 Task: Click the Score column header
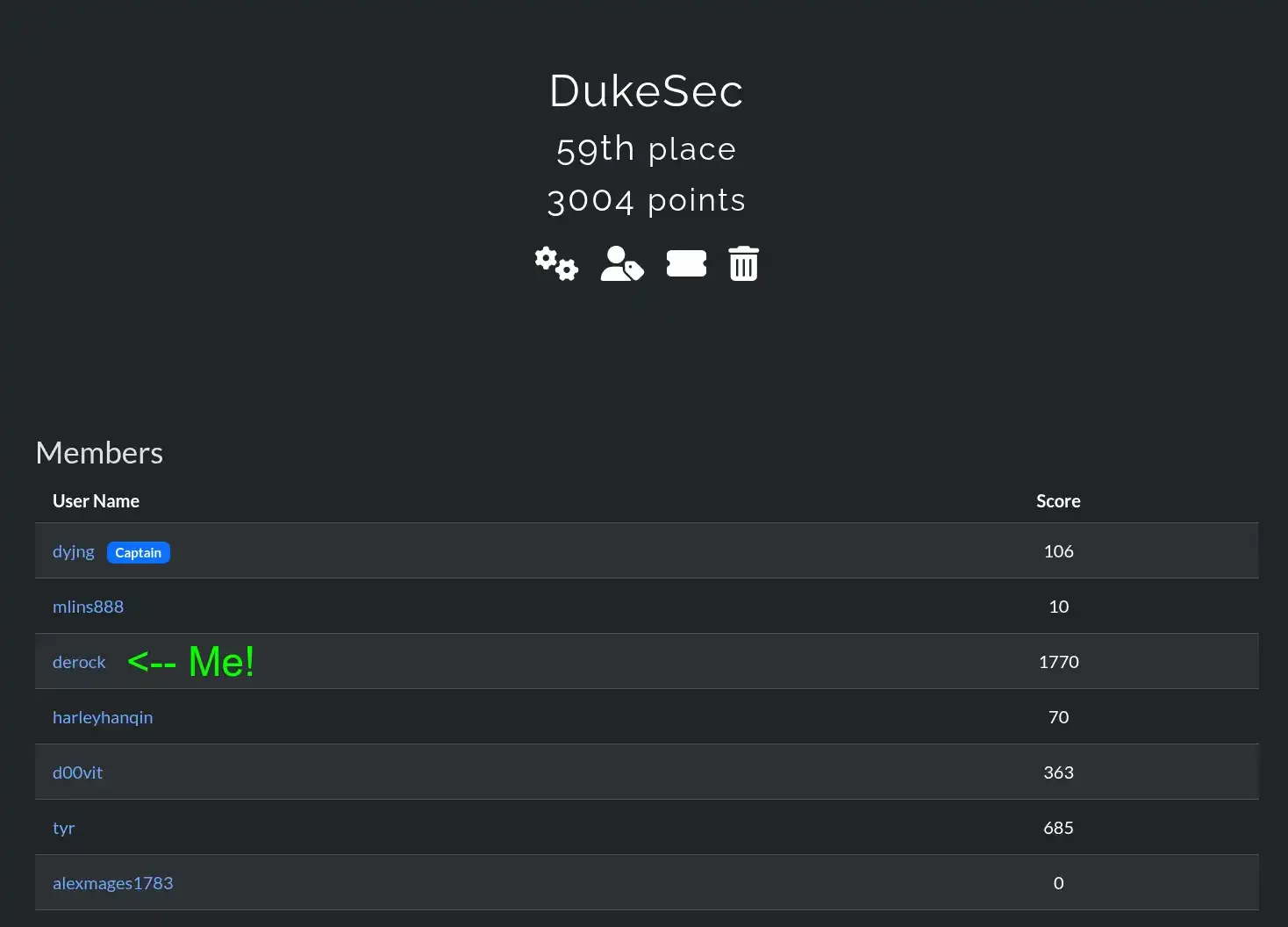click(x=1058, y=501)
